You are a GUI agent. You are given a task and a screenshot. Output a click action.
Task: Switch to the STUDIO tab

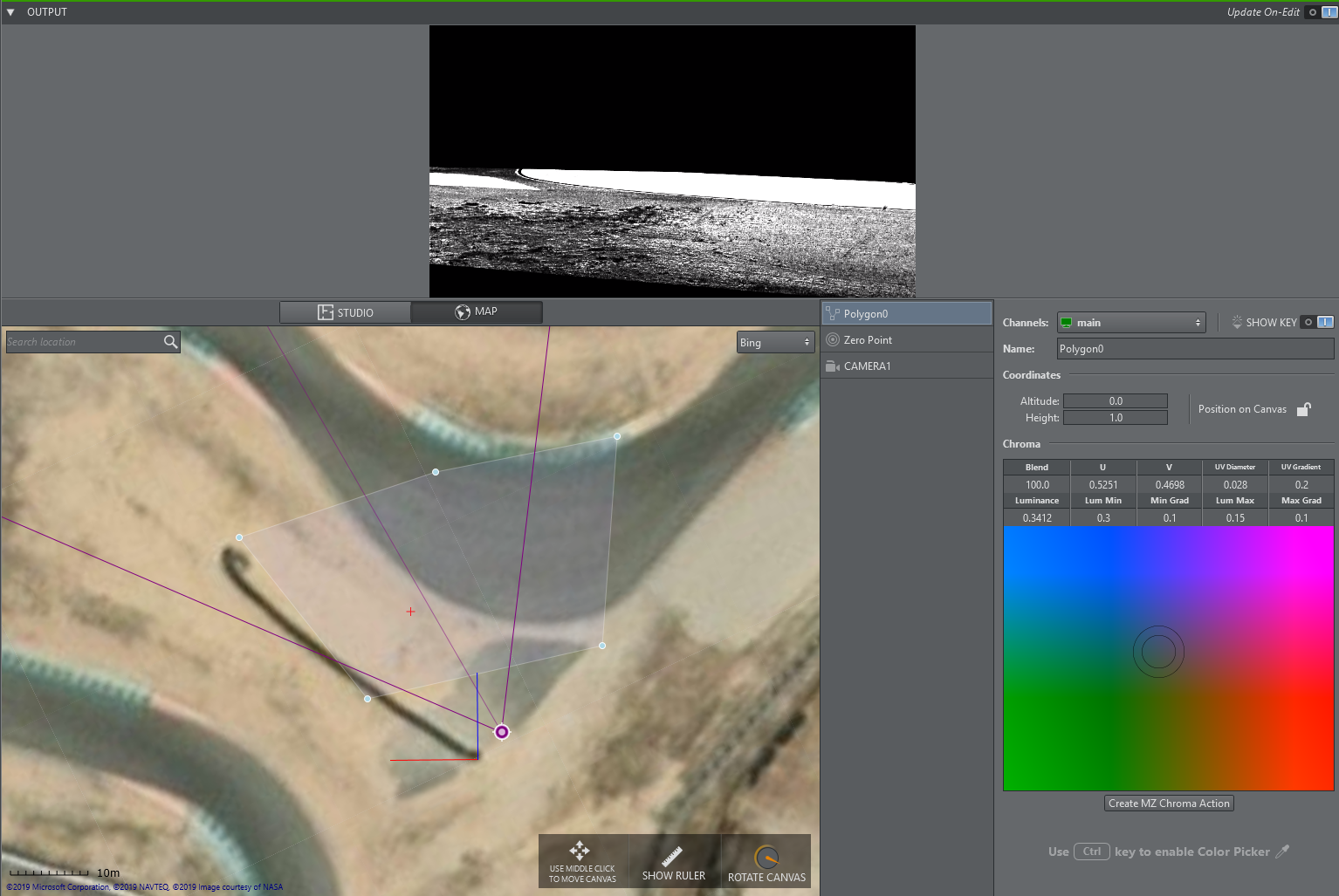pos(346,312)
